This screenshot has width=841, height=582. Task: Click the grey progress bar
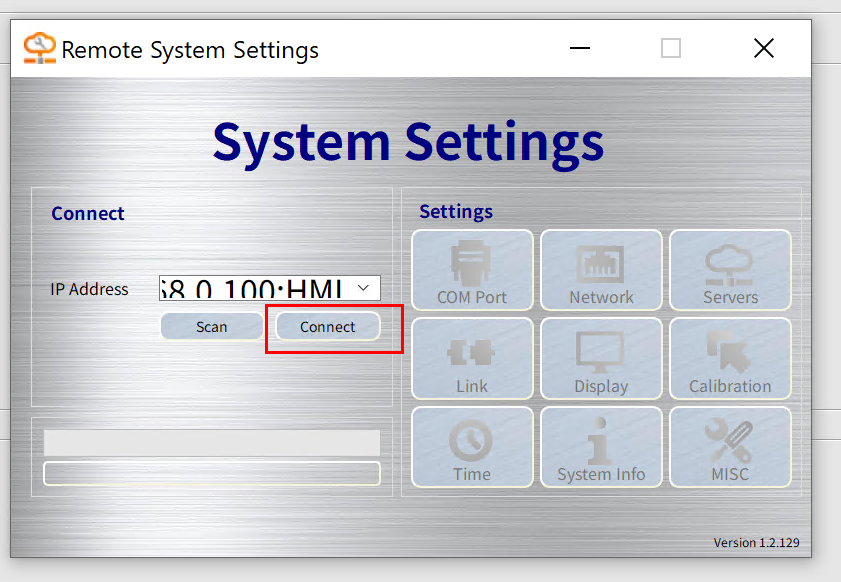[212, 442]
